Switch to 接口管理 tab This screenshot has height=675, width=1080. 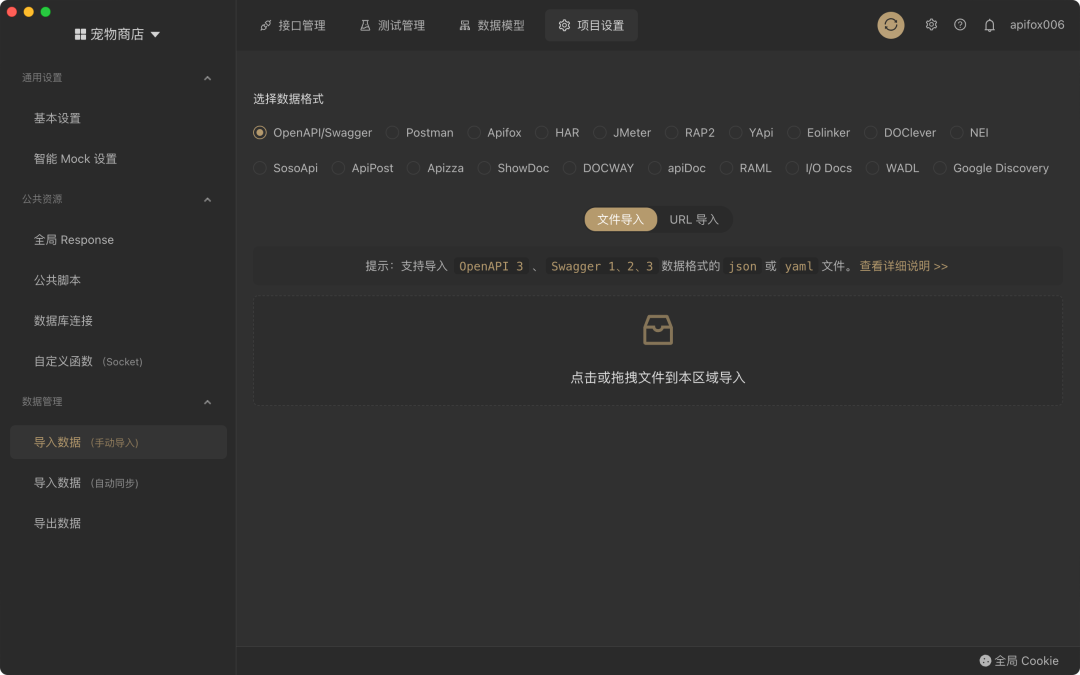tap(293, 25)
